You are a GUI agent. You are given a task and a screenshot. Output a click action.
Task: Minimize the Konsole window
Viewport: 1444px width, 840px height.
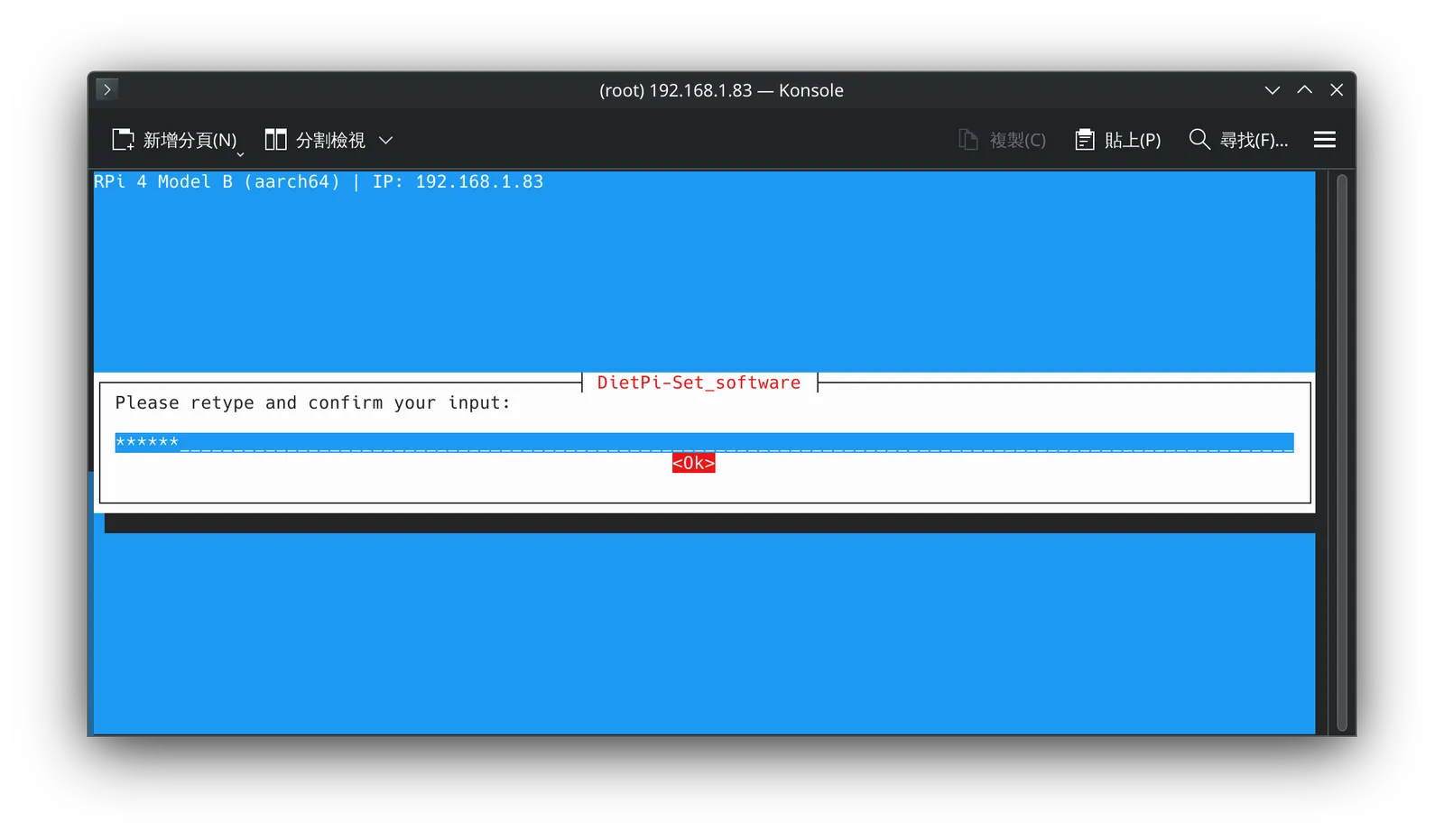click(1273, 90)
